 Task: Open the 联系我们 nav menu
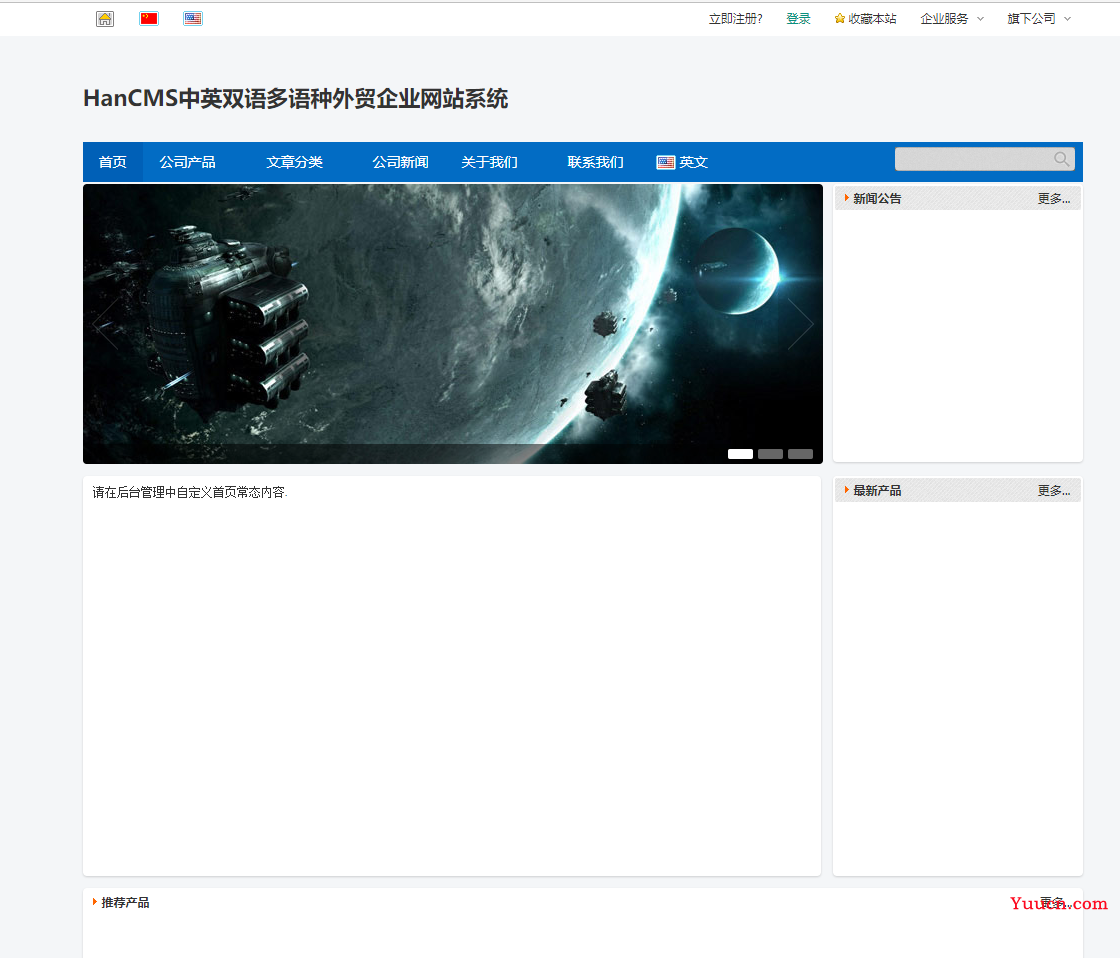[x=595, y=162]
